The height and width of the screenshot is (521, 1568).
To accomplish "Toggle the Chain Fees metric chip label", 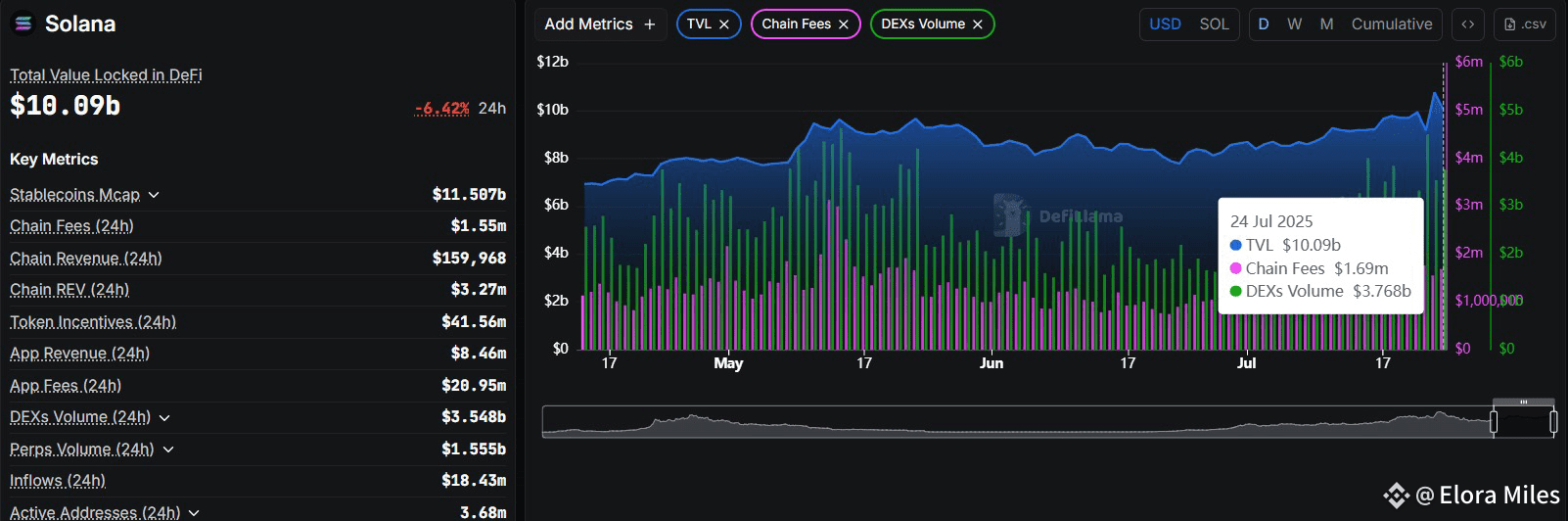I will 796,24.
